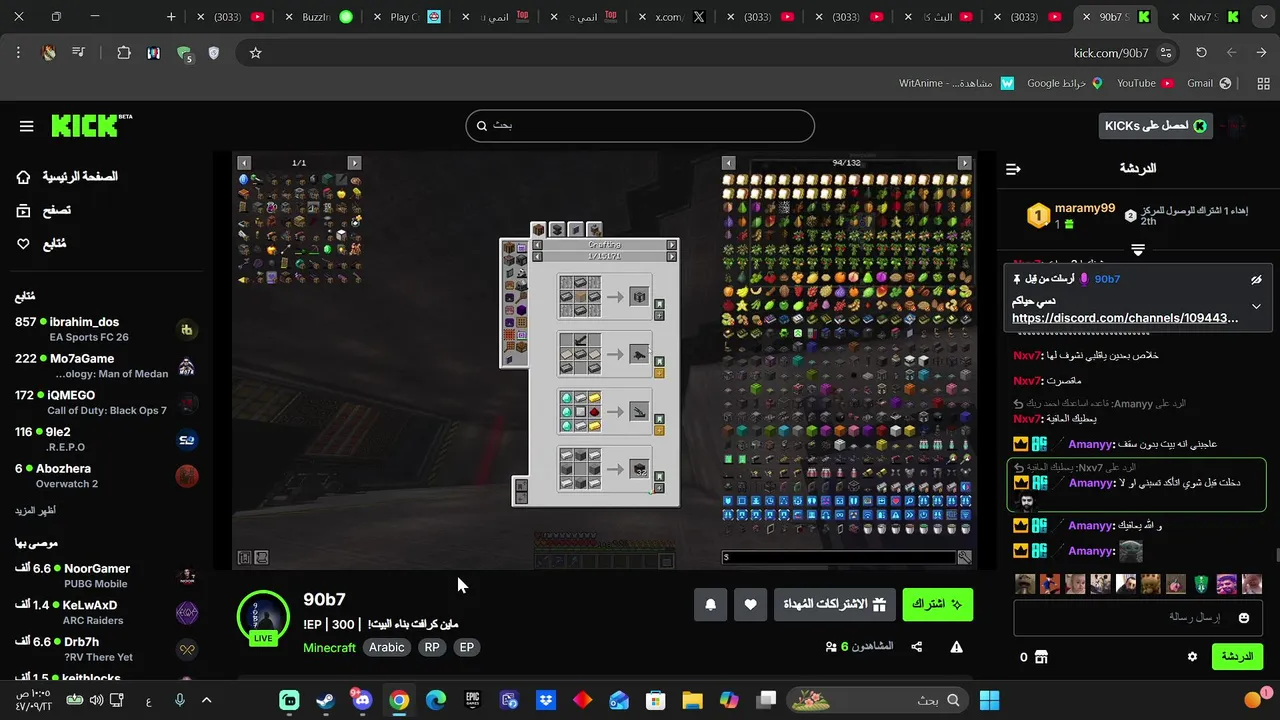Reload the page
1280x720 pixels.
1202,53
